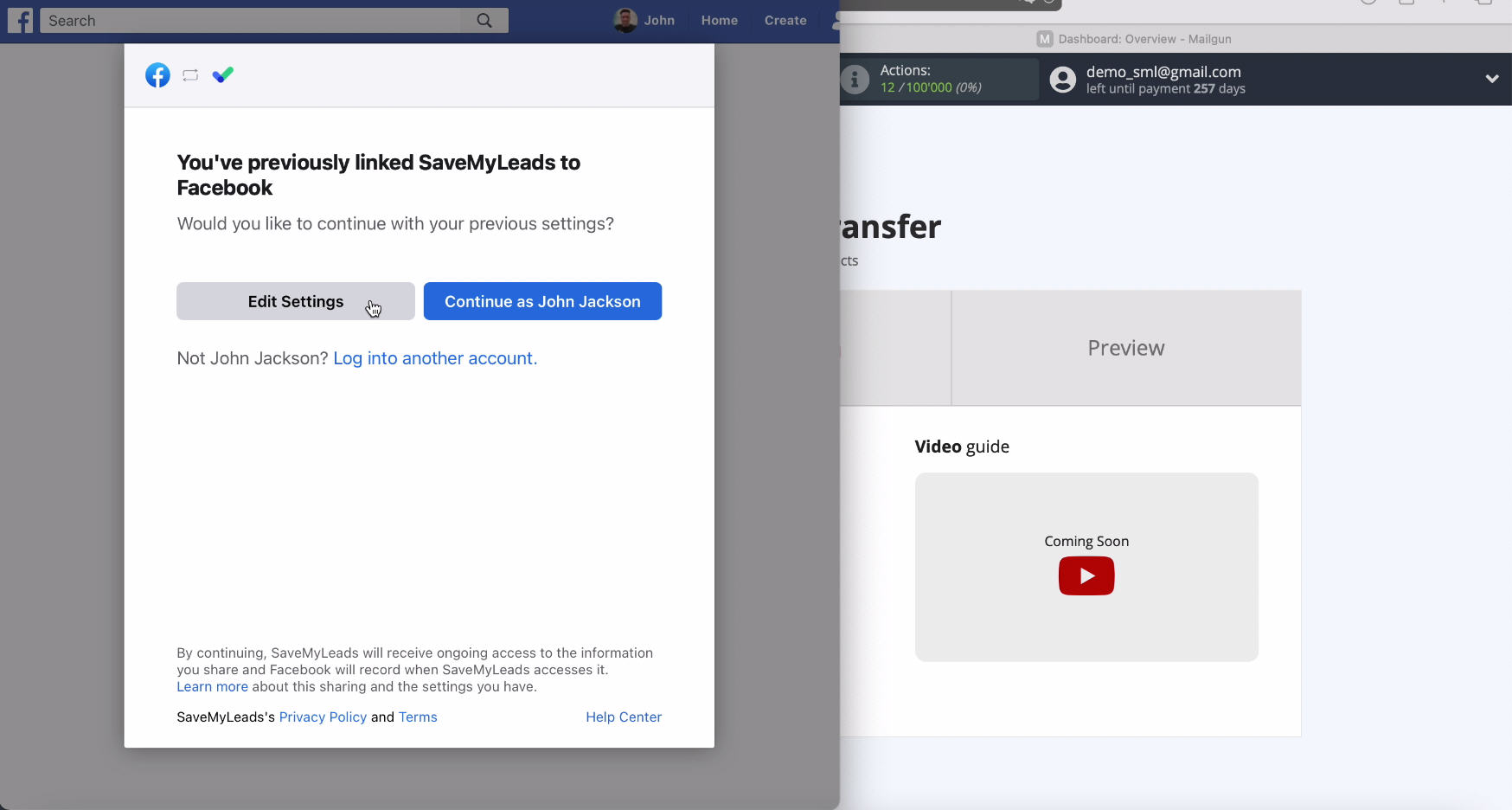Click the sync arrows icon in dialog header
The height and width of the screenshot is (810, 1512).
[x=190, y=75]
